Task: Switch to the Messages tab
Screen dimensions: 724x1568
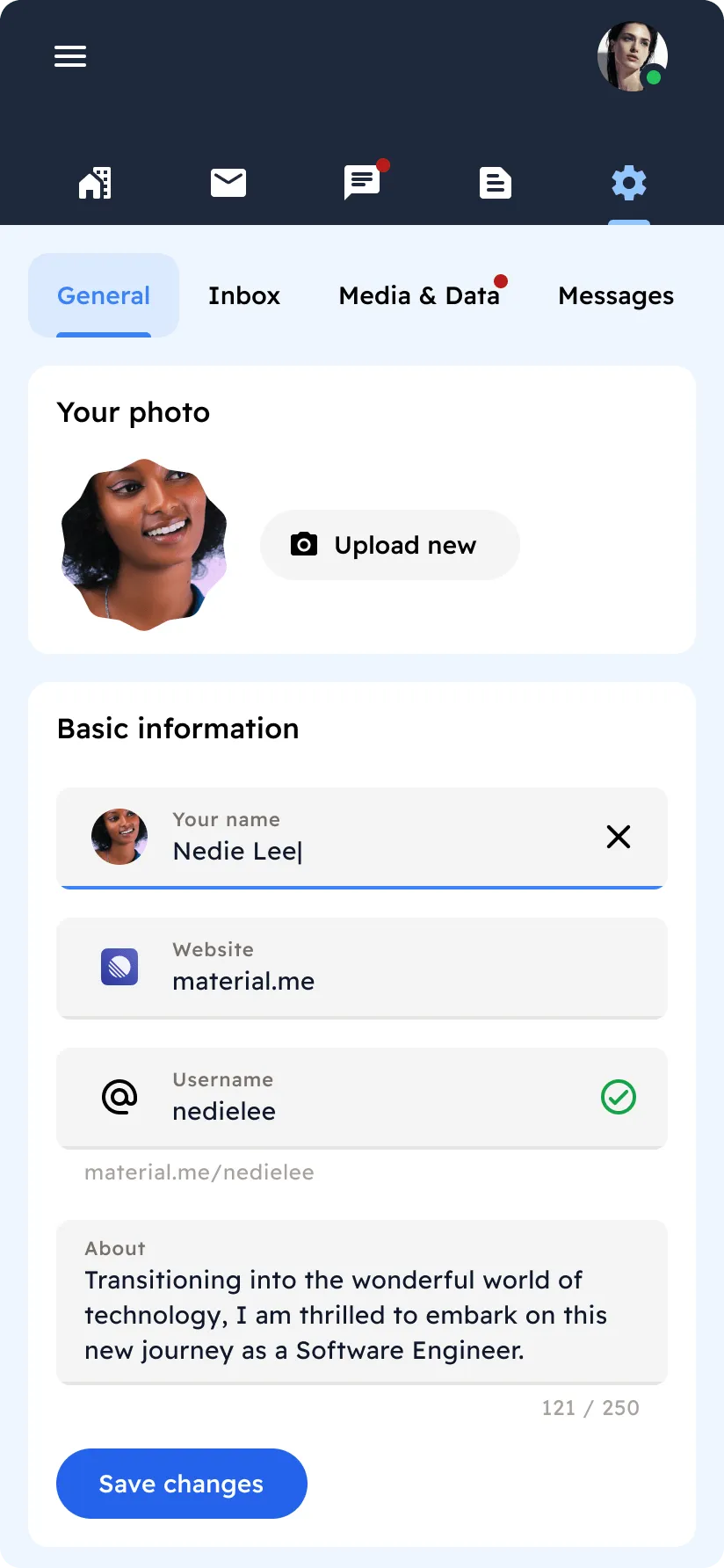Action: tap(616, 295)
